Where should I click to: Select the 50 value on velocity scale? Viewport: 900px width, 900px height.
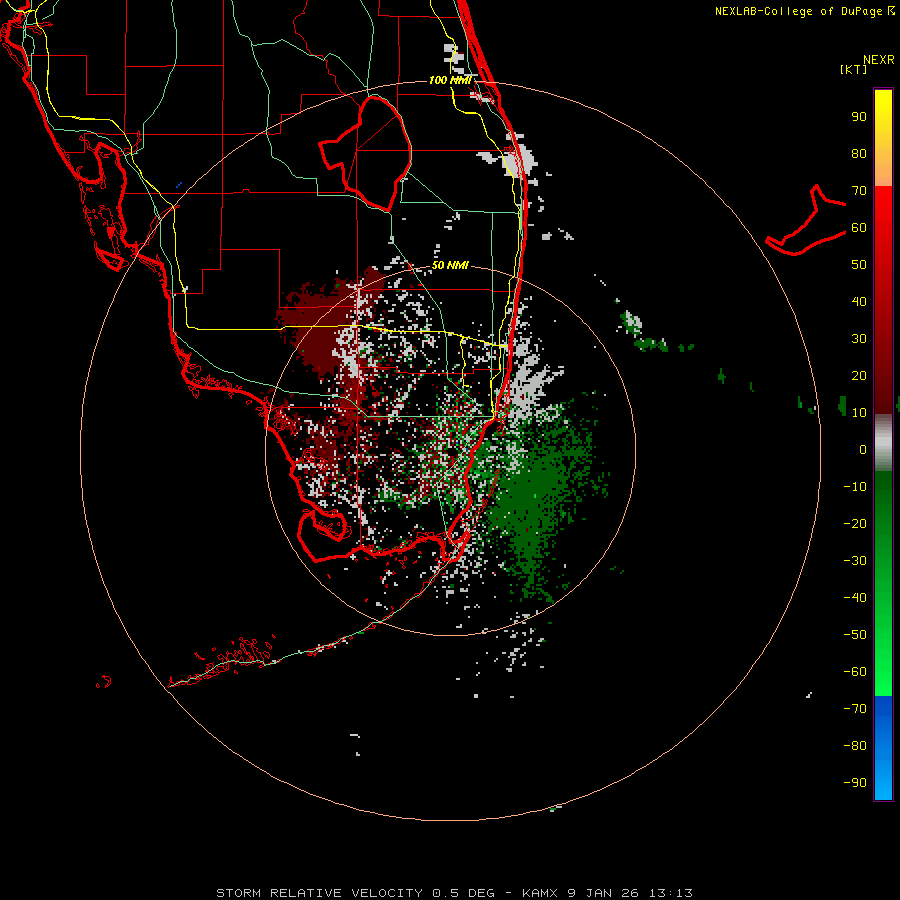click(x=859, y=265)
